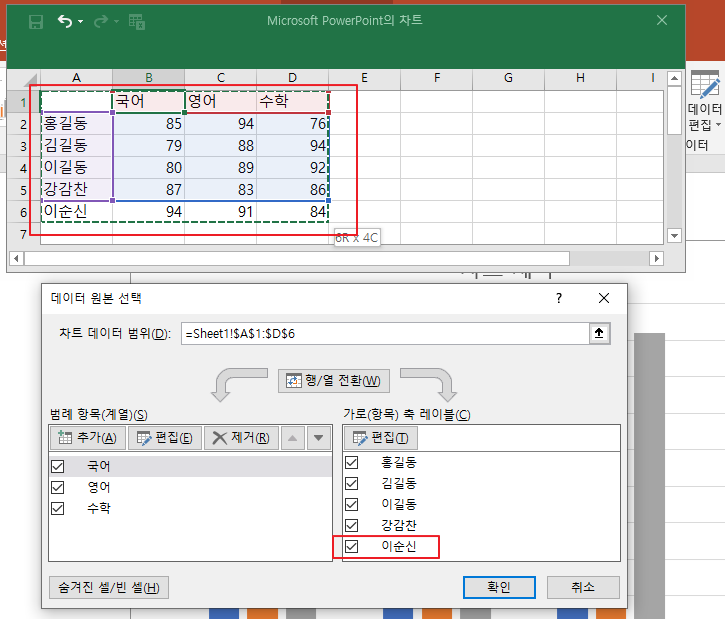Image resolution: width=725 pixels, height=619 pixels.
Task: Uncheck the 영어 series checkbox
Action: (x=58, y=487)
